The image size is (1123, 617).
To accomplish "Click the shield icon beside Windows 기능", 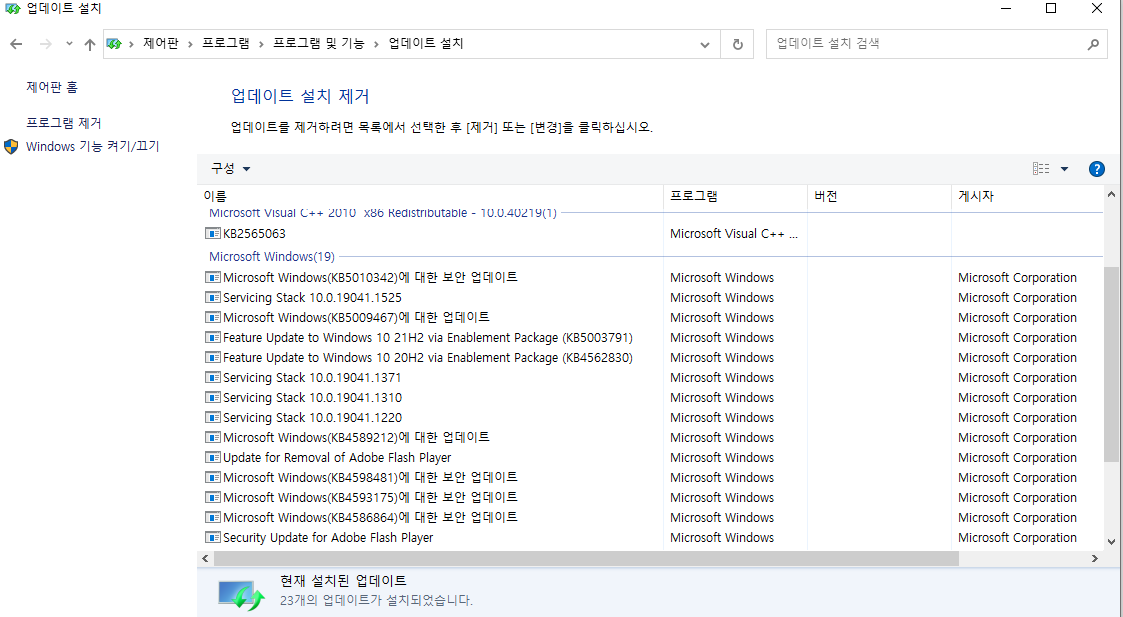I will (x=11, y=146).
